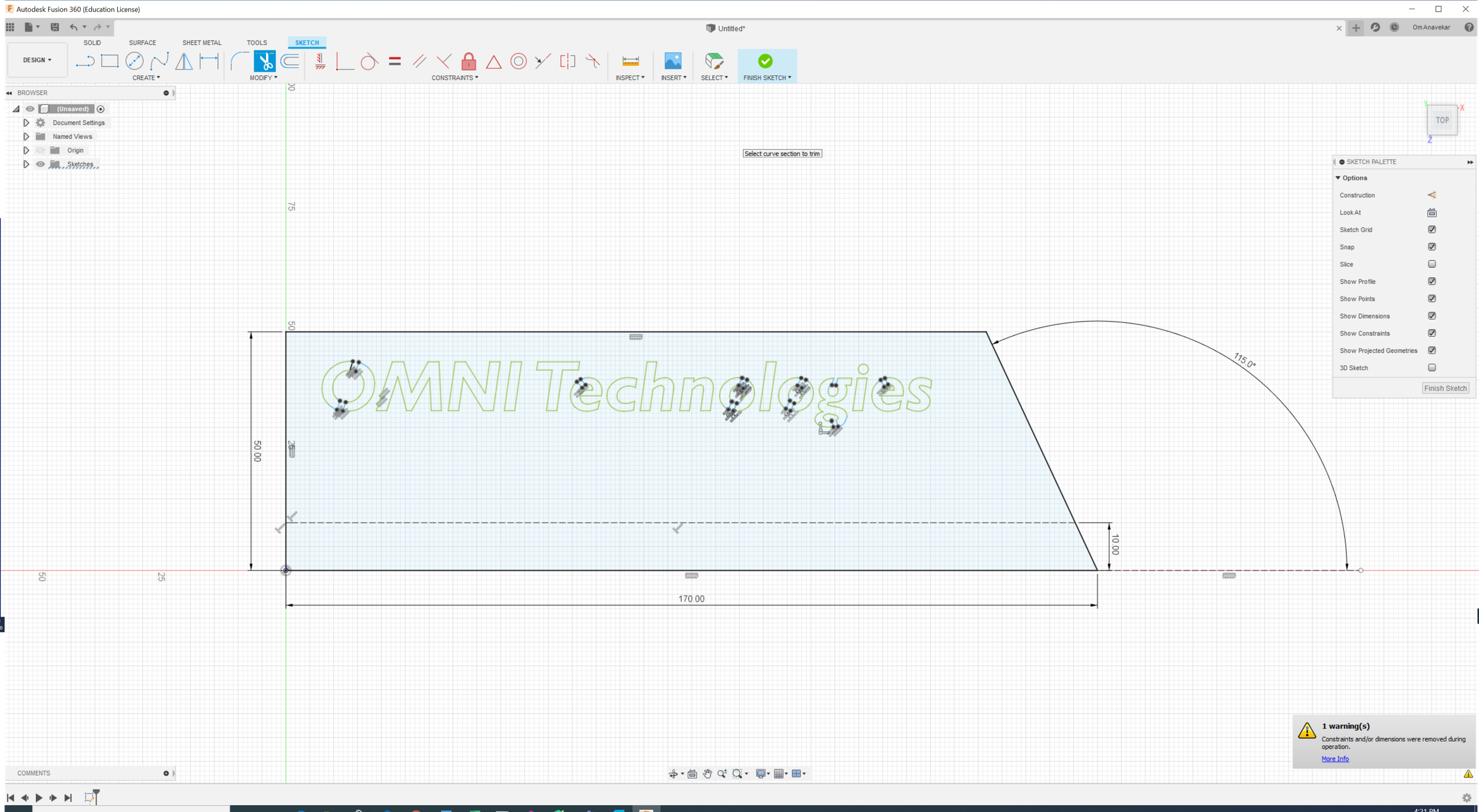1479x812 pixels.
Task: Expand the Origin node in the browser
Action: (26, 150)
